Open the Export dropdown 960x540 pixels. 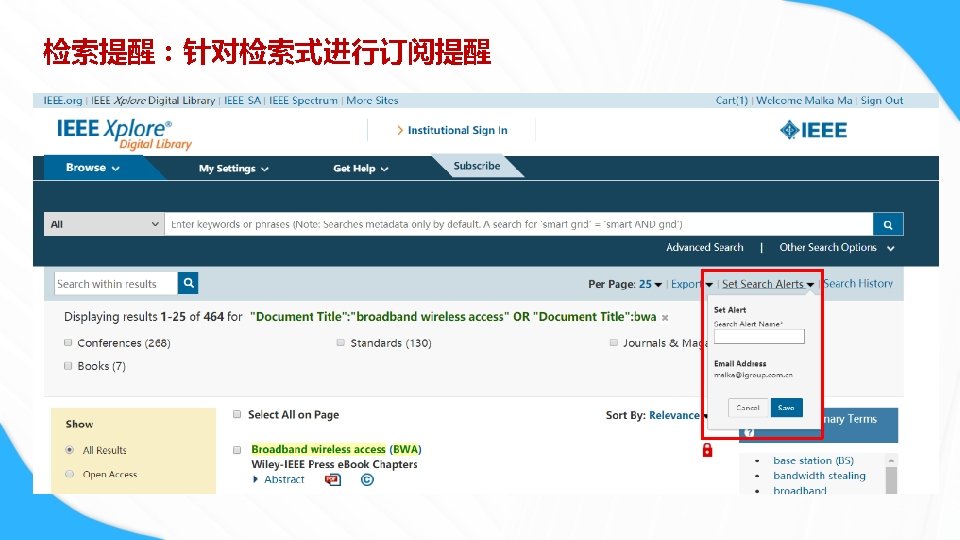[691, 284]
